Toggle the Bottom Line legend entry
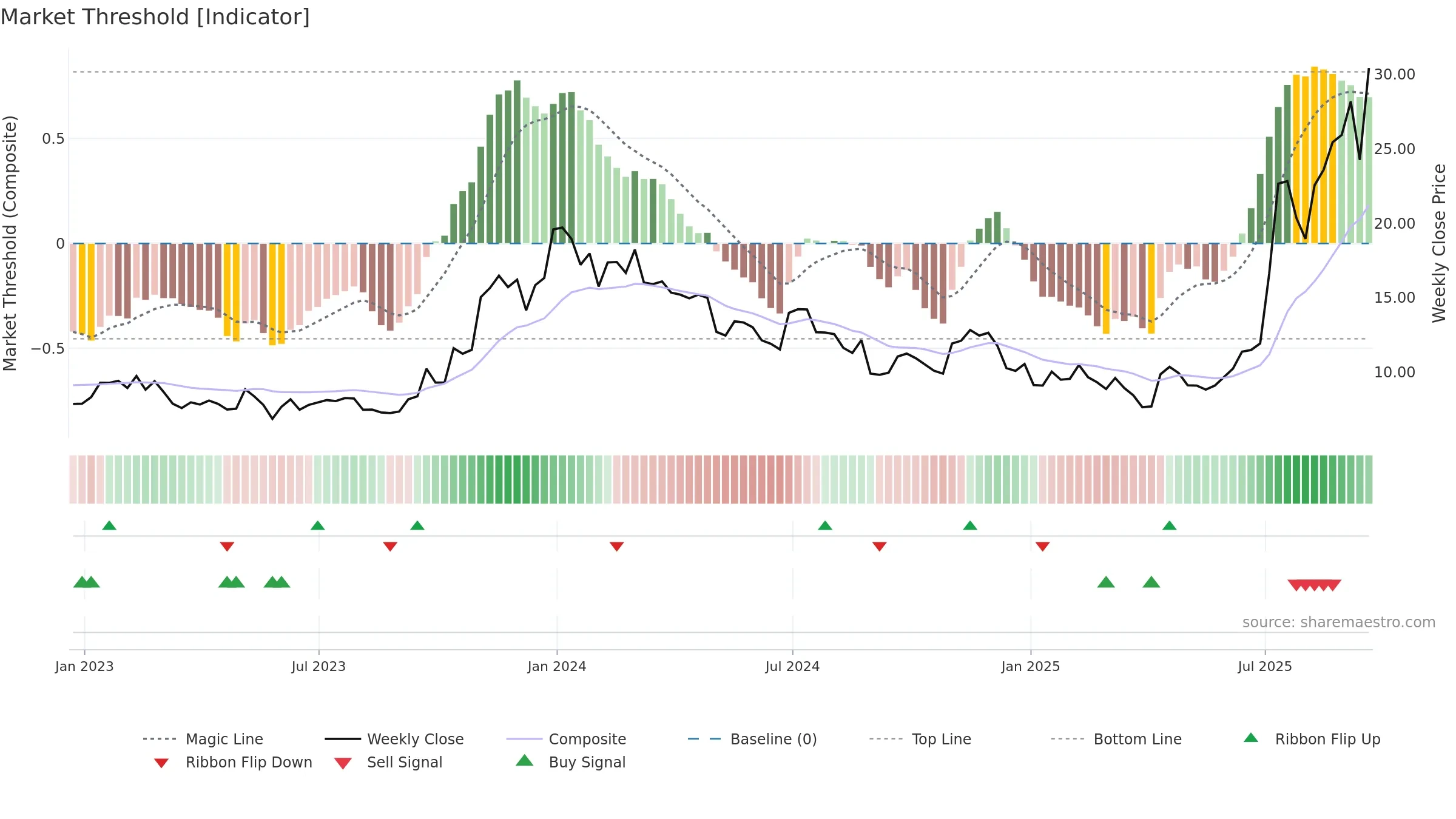The height and width of the screenshot is (819, 1456). tap(1116, 739)
